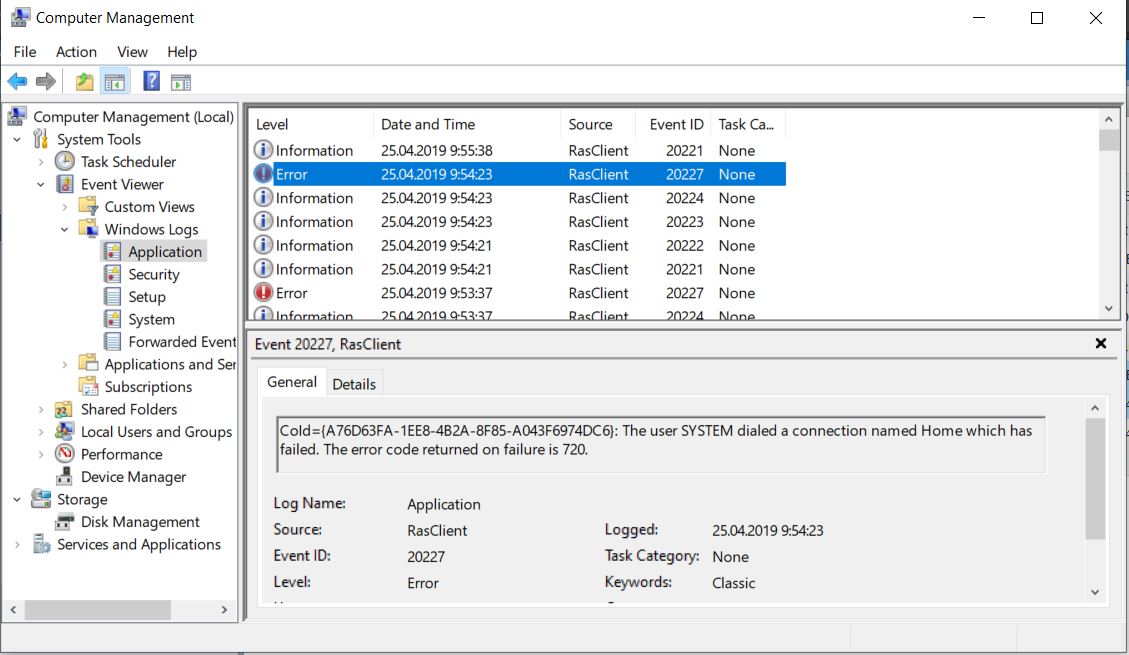
Task: Select the 9:54:21 event with ID 20221
Action: click(x=518, y=269)
